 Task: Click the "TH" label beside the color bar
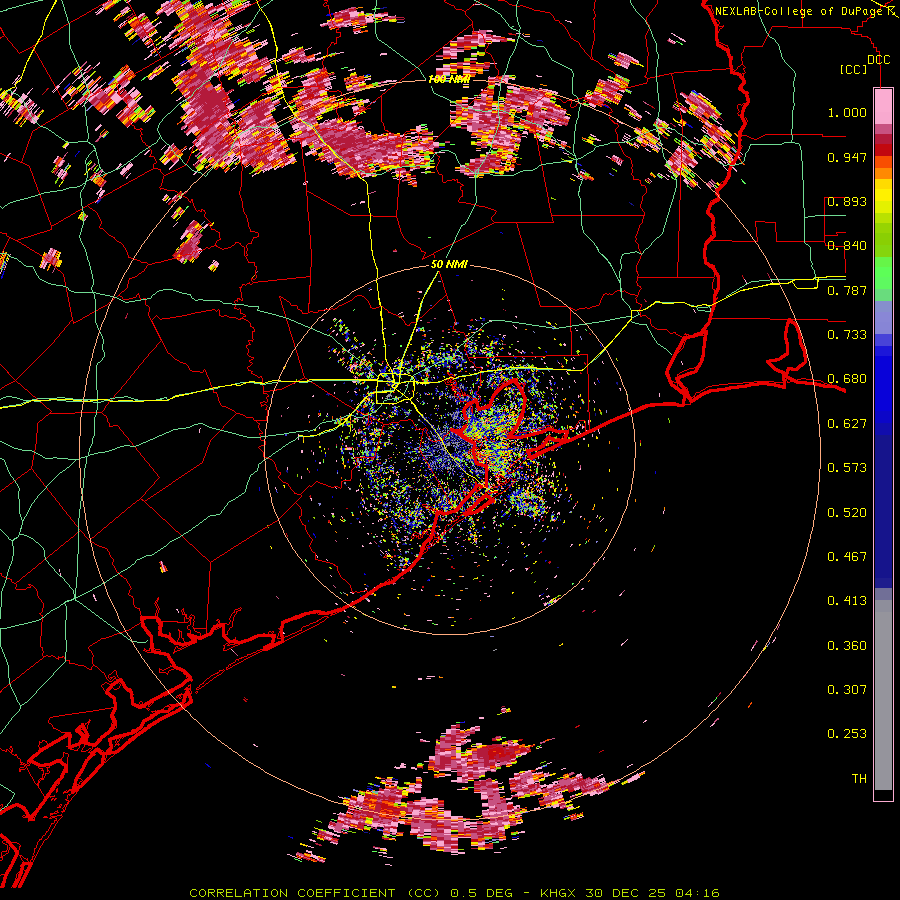859,779
